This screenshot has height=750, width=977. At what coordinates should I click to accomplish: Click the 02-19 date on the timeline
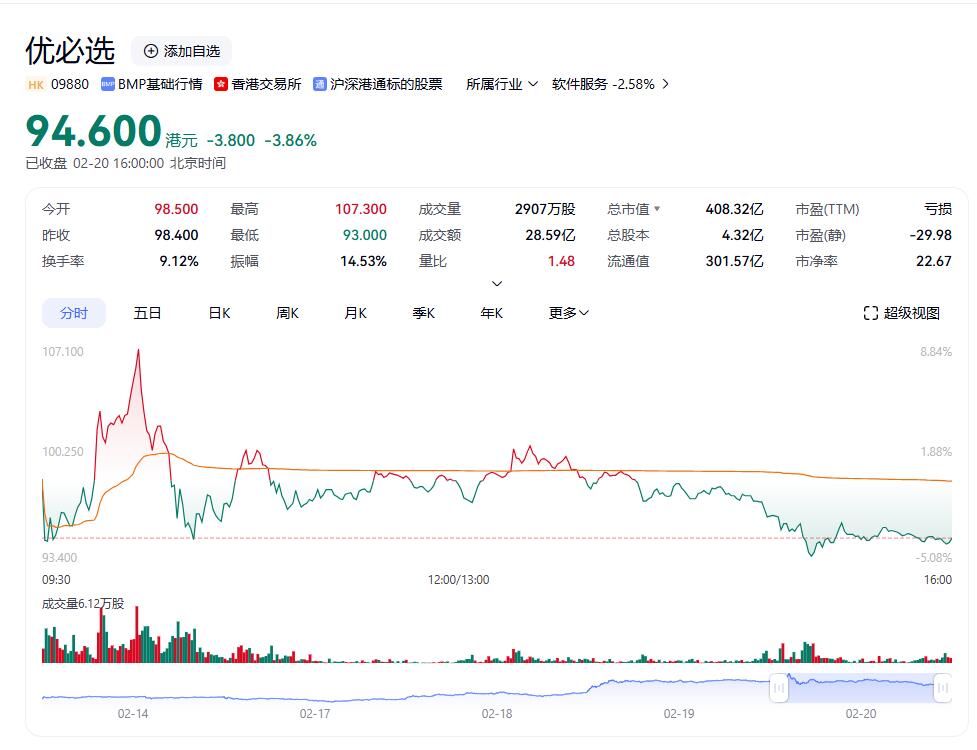point(679,714)
